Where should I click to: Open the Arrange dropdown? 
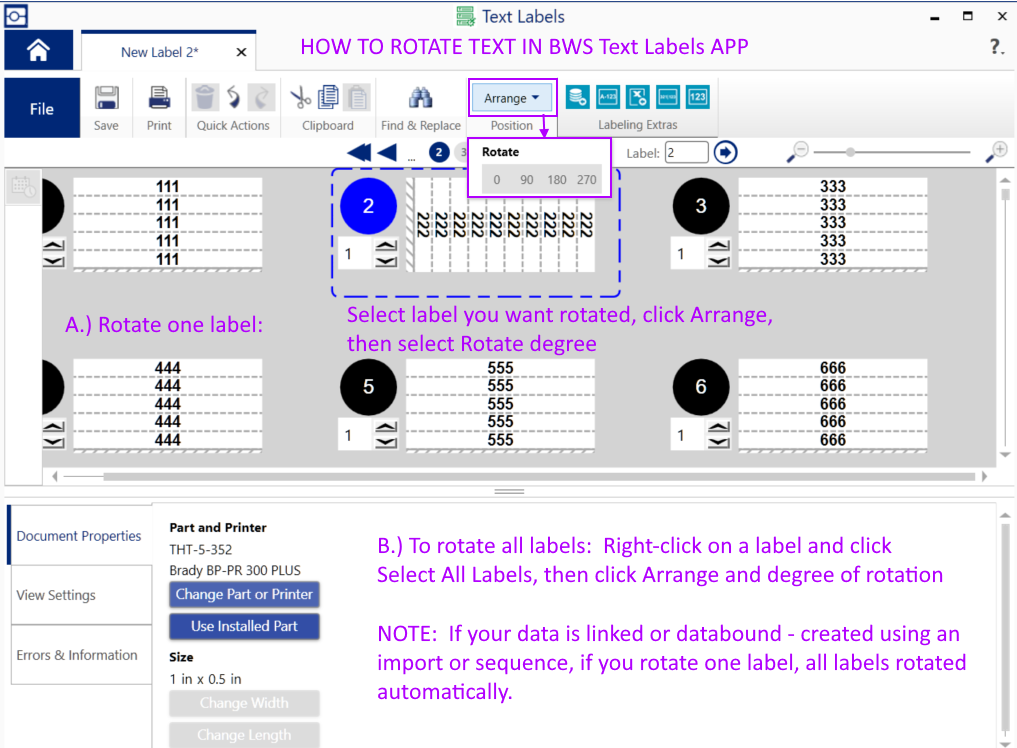(x=512, y=97)
